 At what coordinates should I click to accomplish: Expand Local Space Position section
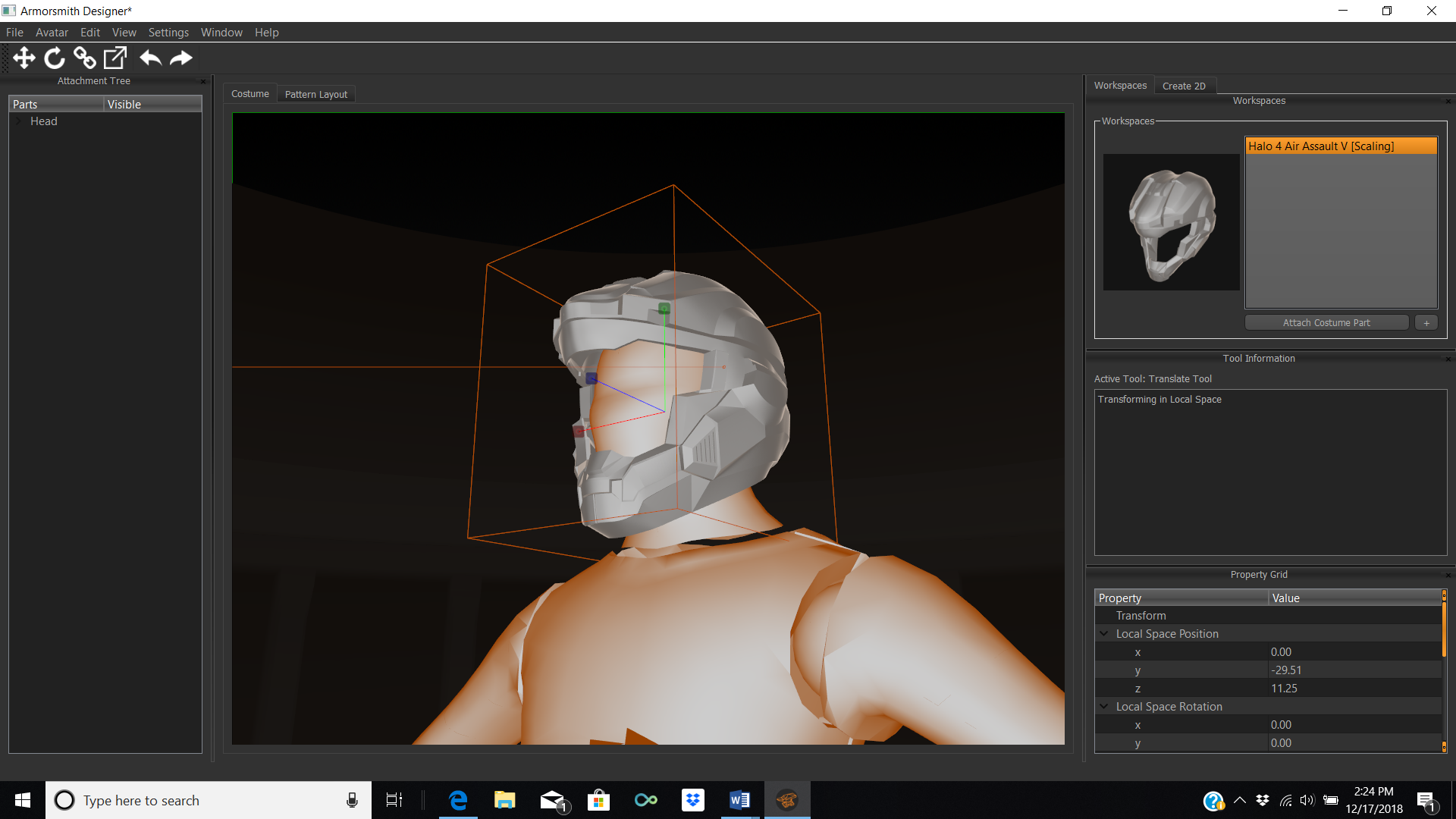coord(1103,633)
